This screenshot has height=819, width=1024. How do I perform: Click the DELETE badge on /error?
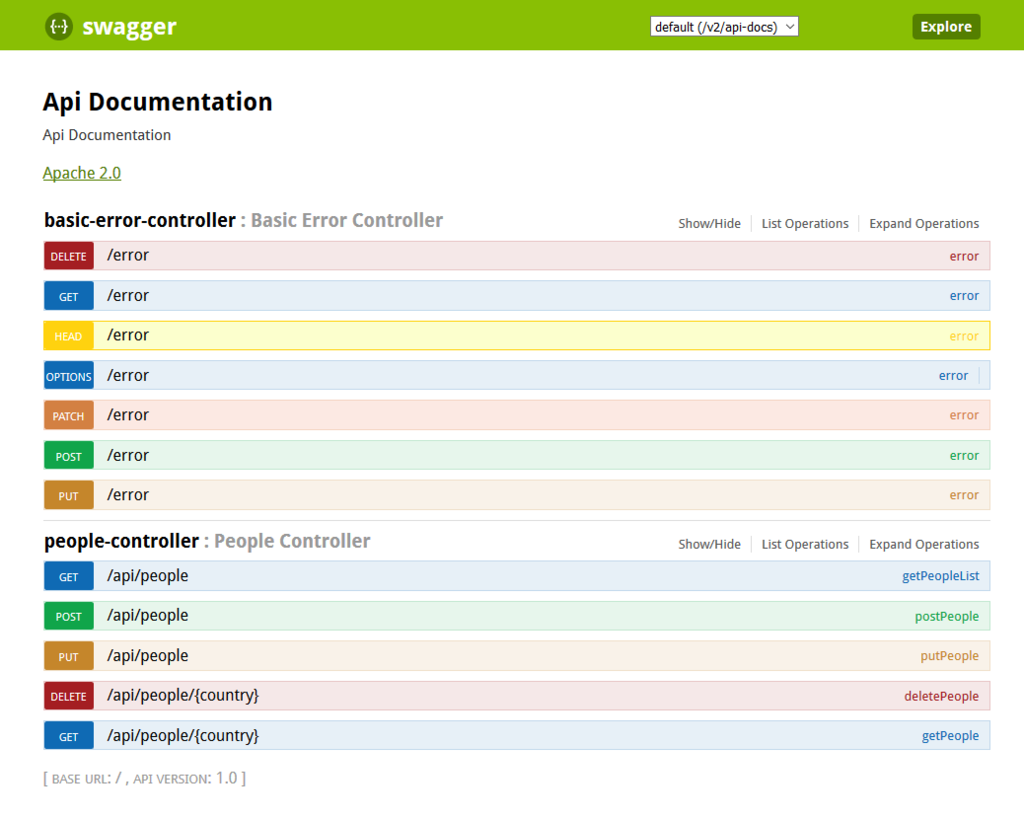69,256
